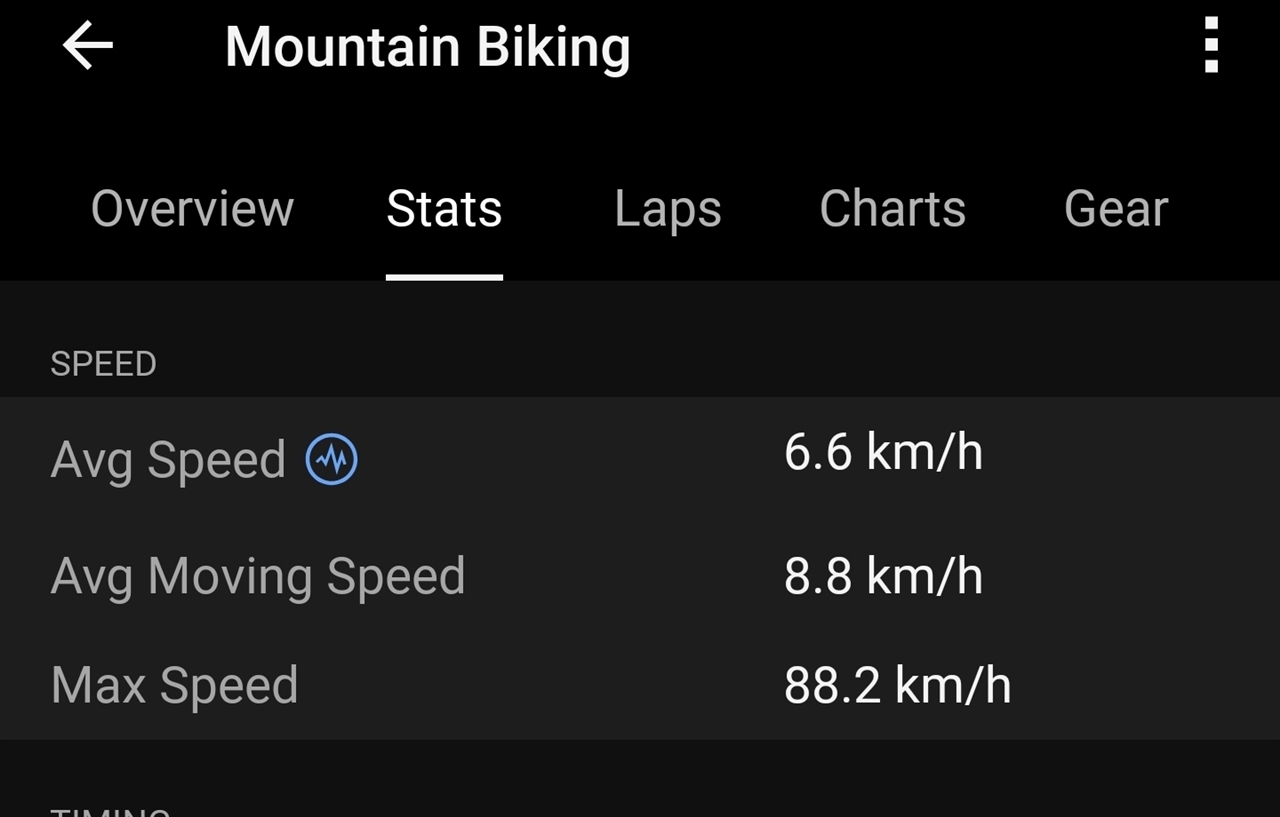
Task: Click the km/h unit of Max Speed
Action: tap(953, 686)
